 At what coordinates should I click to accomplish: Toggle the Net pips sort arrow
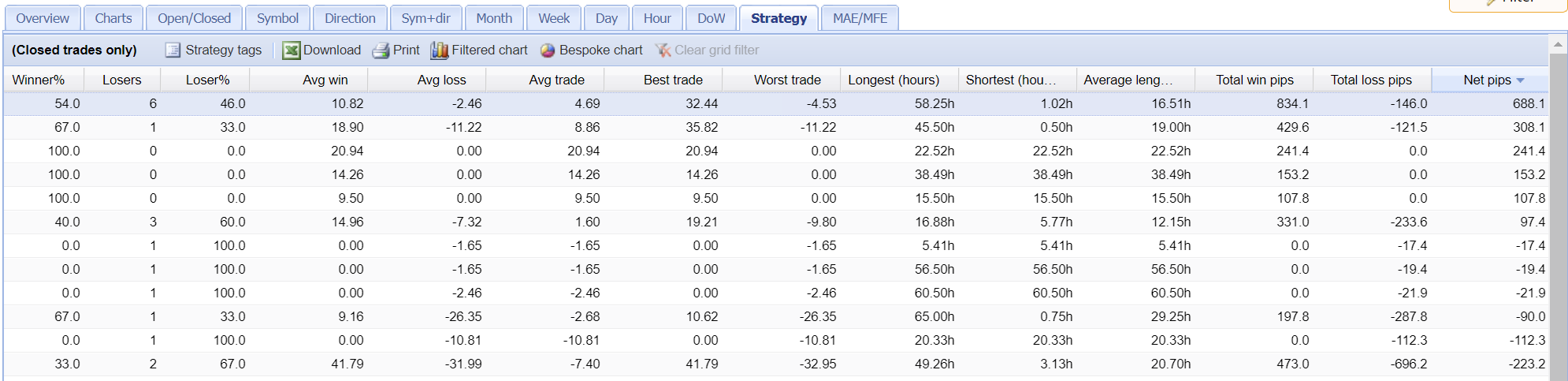click(x=1520, y=80)
